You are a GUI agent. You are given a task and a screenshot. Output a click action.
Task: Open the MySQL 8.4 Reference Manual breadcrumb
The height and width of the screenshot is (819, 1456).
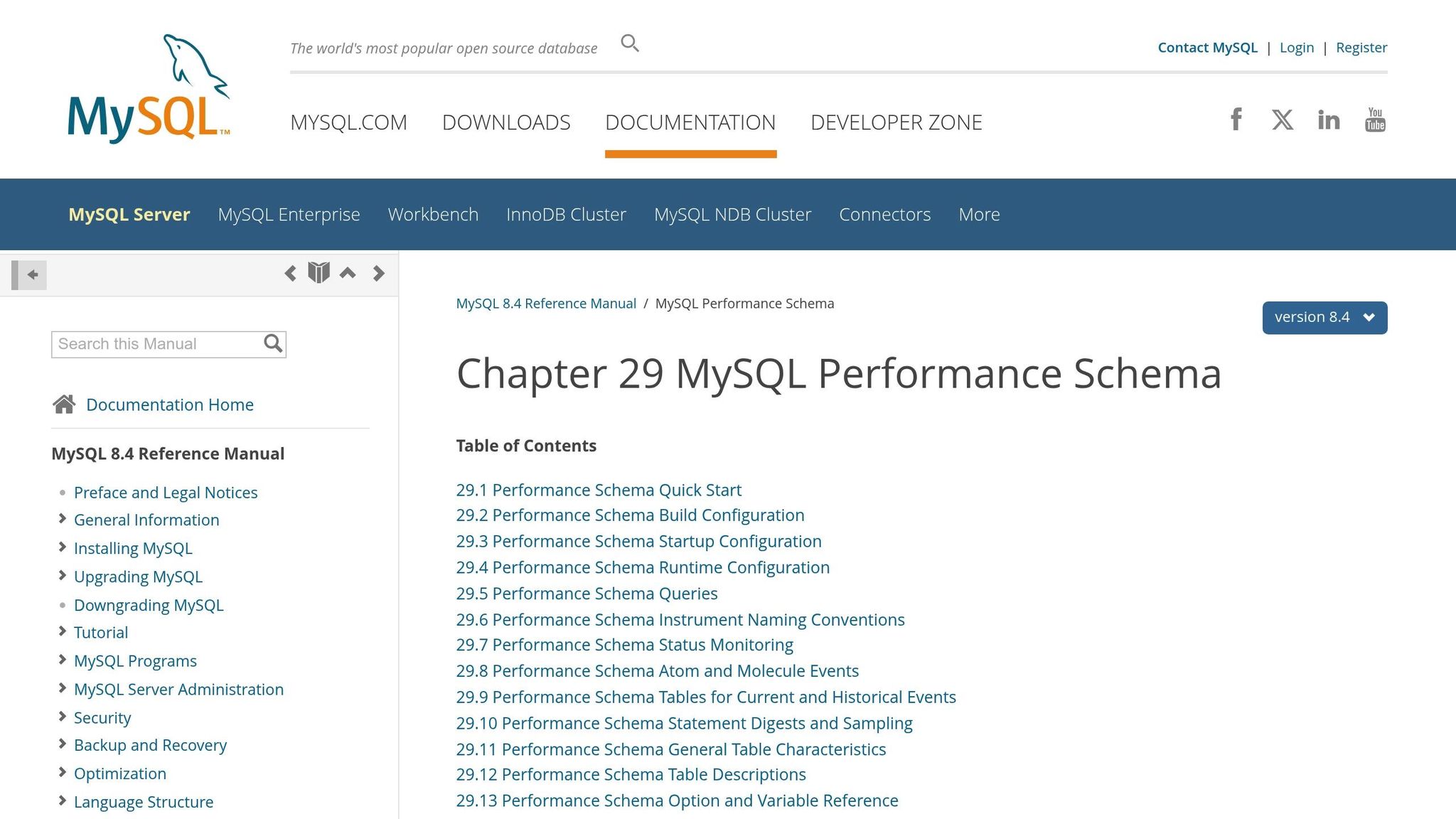[546, 304]
